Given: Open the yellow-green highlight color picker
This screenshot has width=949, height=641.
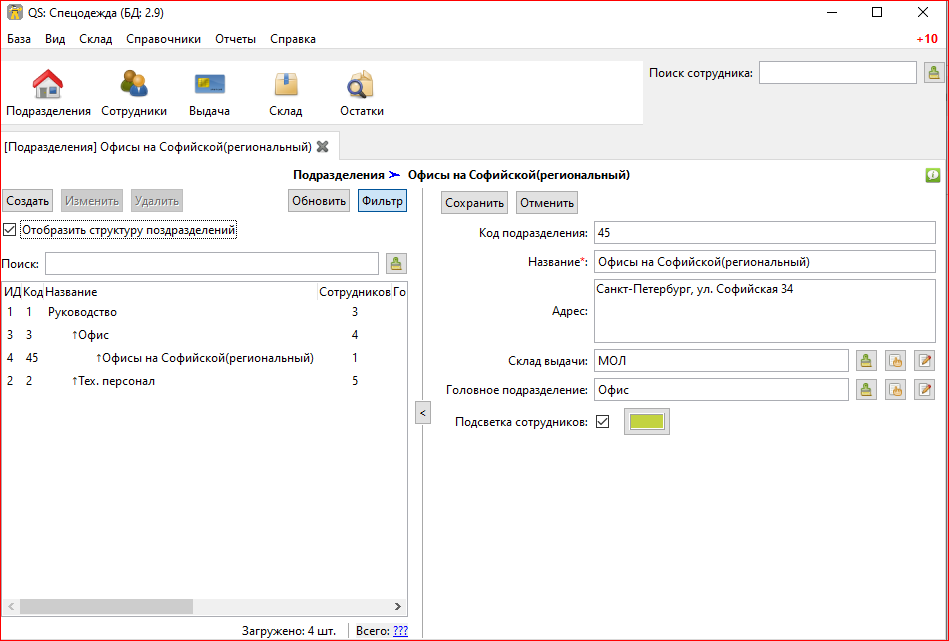Looking at the screenshot, I should (647, 422).
